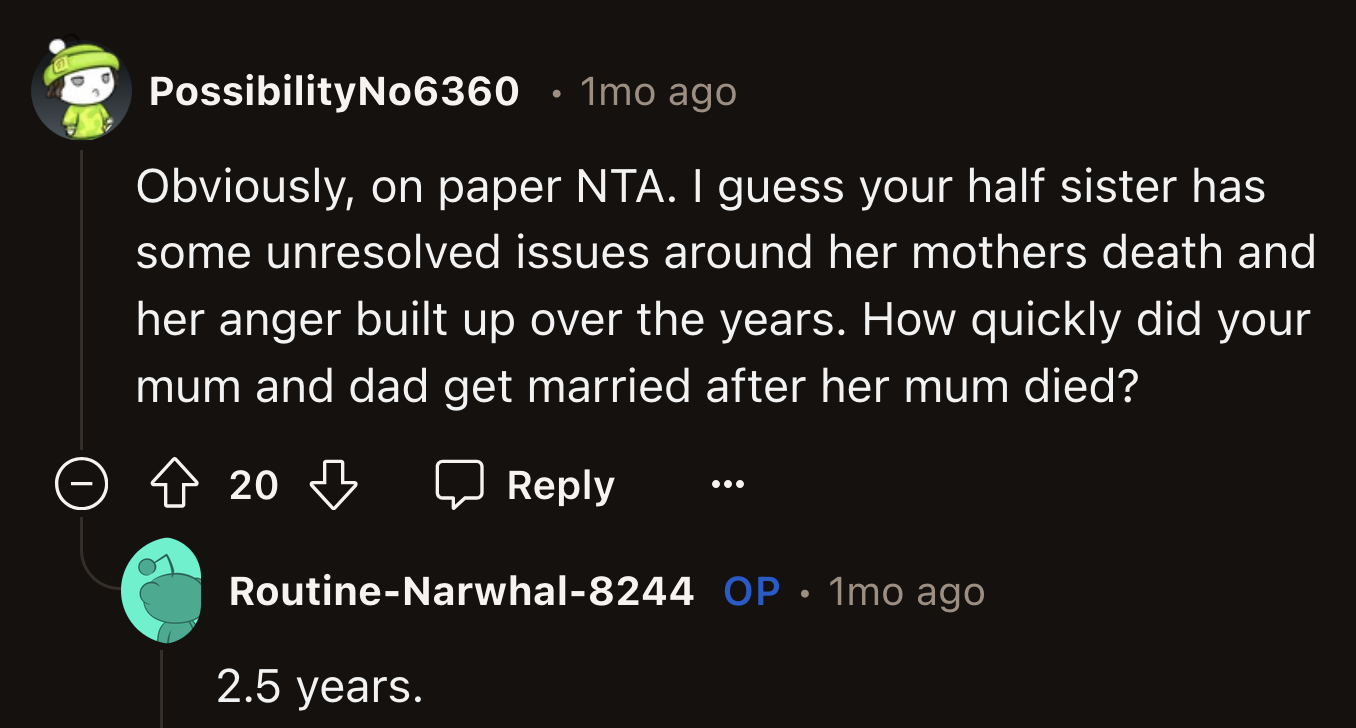The height and width of the screenshot is (728, 1356).
Task: Collapse PossibilityNo6360's comment thread
Action: 81,485
